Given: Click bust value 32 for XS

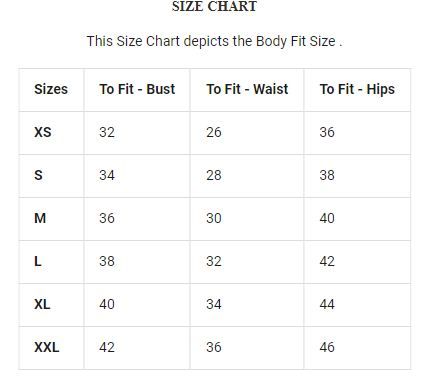Looking at the screenshot, I should pyautogui.click(x=107, y=132).
